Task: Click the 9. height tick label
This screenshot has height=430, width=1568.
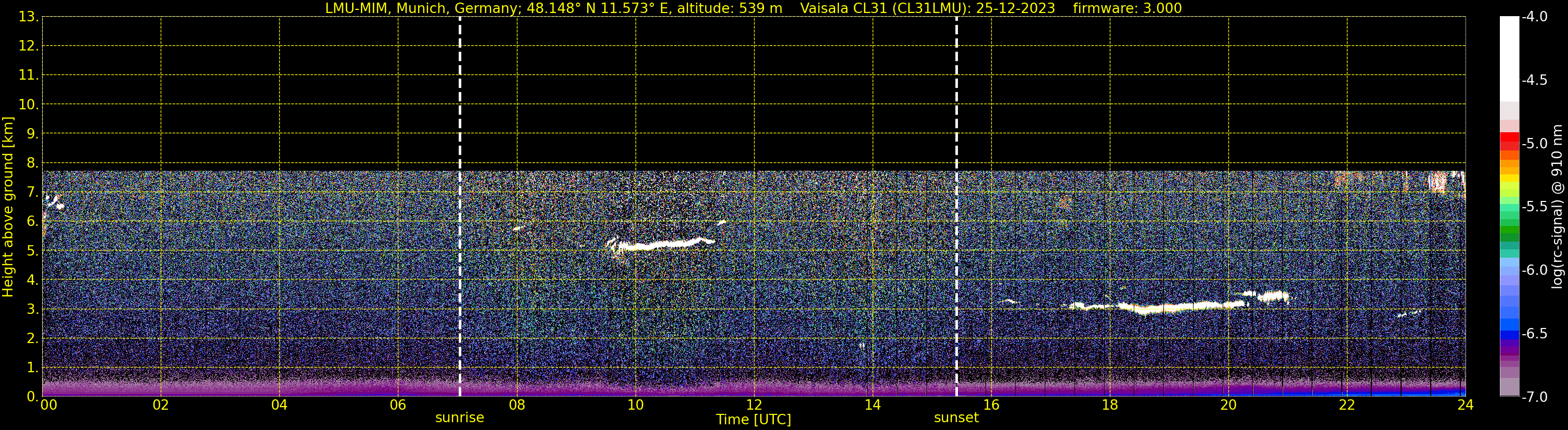Action: [32, 133]
